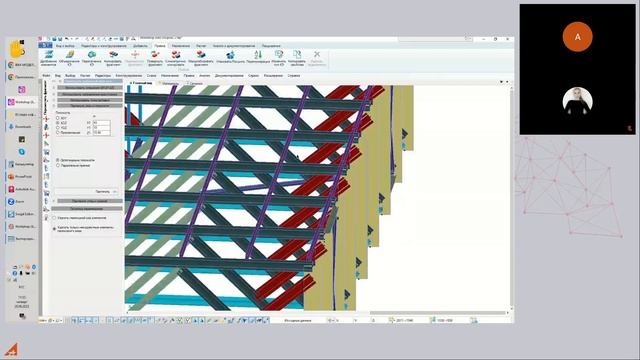The image size is (640, 360).
Task: Open the Перенумерация tool
Action: click(x=258, y=57)
